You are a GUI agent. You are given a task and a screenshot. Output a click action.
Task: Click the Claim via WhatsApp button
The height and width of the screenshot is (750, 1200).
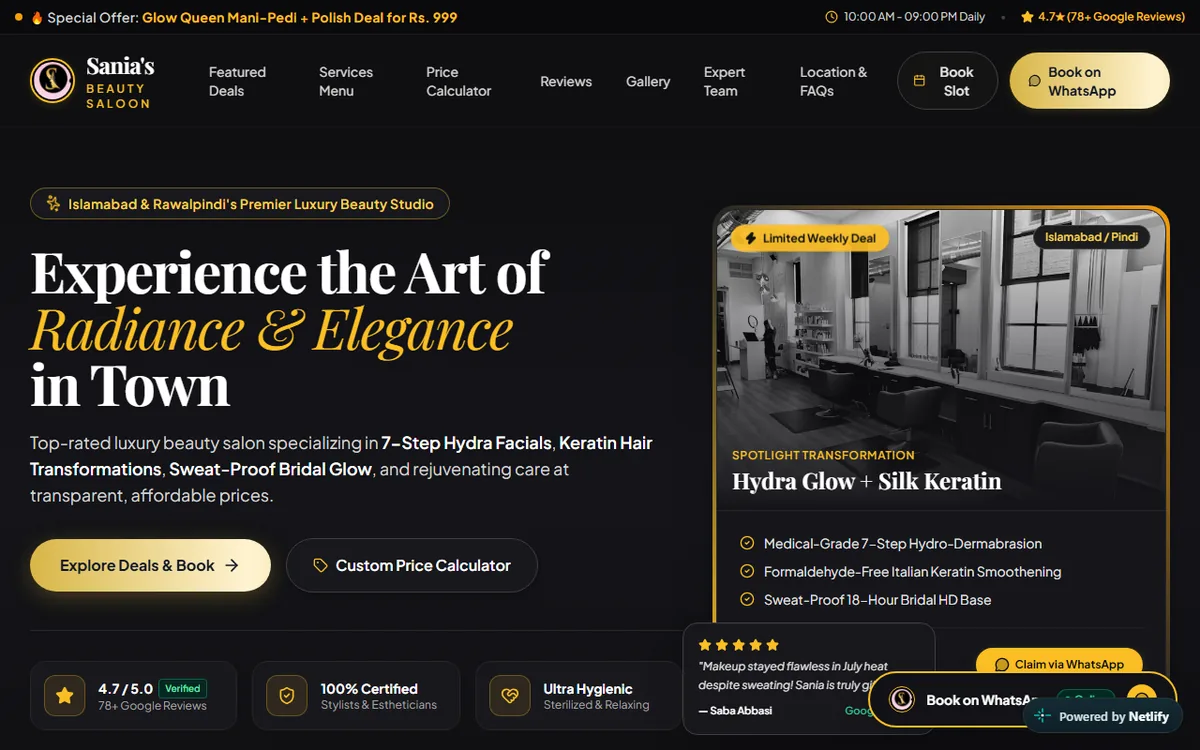pyautogui.click(x=1059, y=664)
